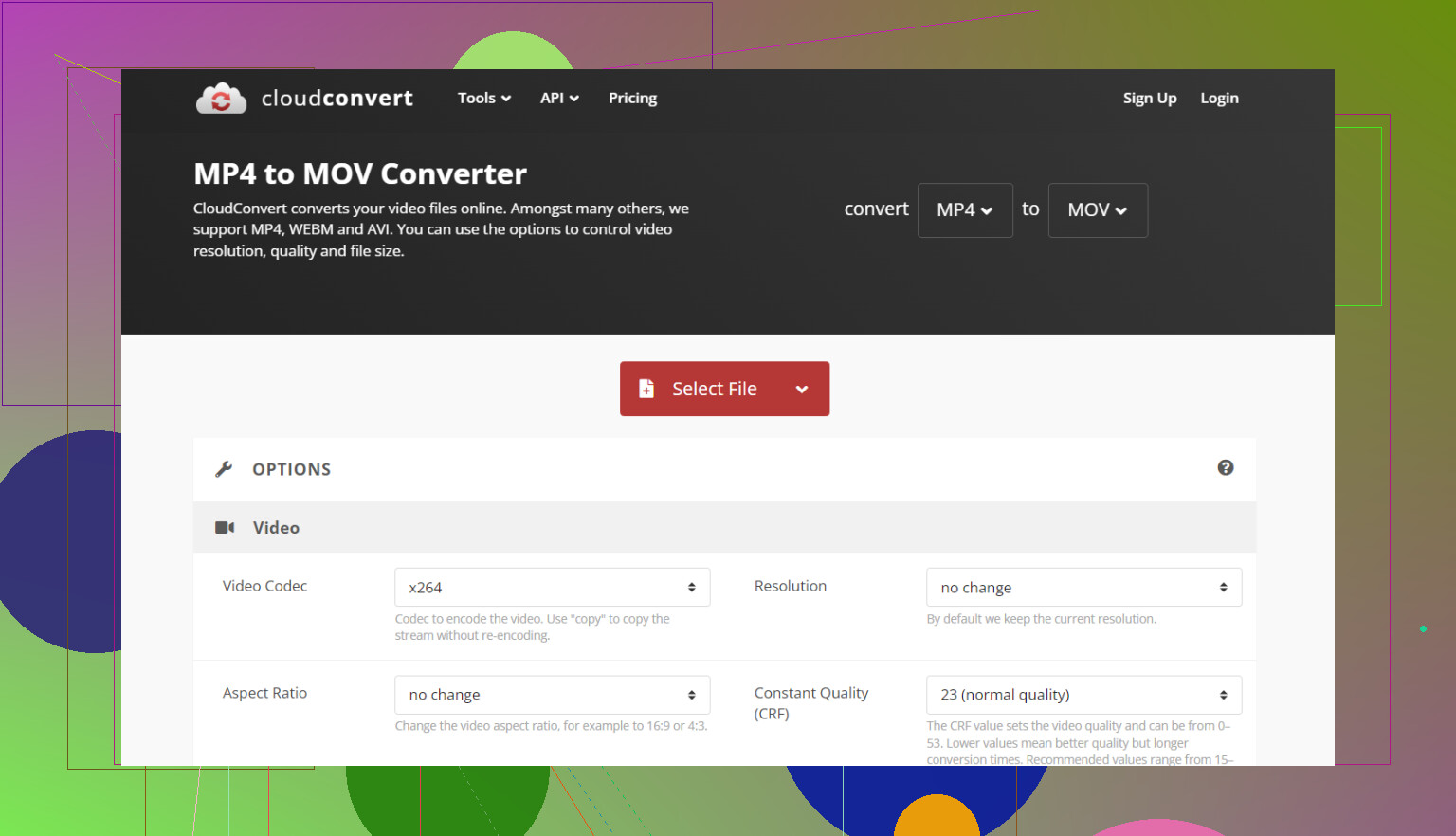Screen dimensions: 1456x836
Task: Click the file-plus icon on Select File
Action: (x=646, y=389)
